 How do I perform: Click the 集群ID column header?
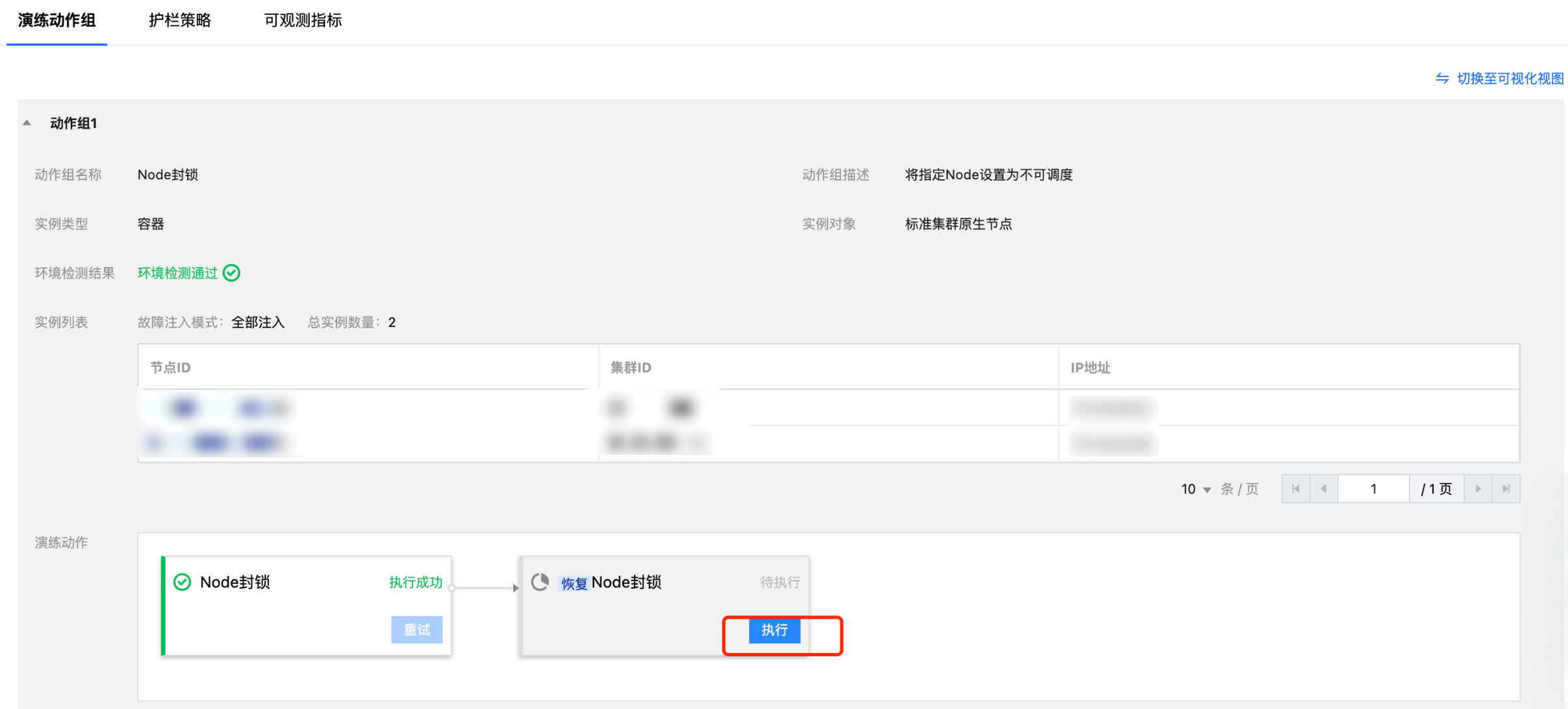630,368
